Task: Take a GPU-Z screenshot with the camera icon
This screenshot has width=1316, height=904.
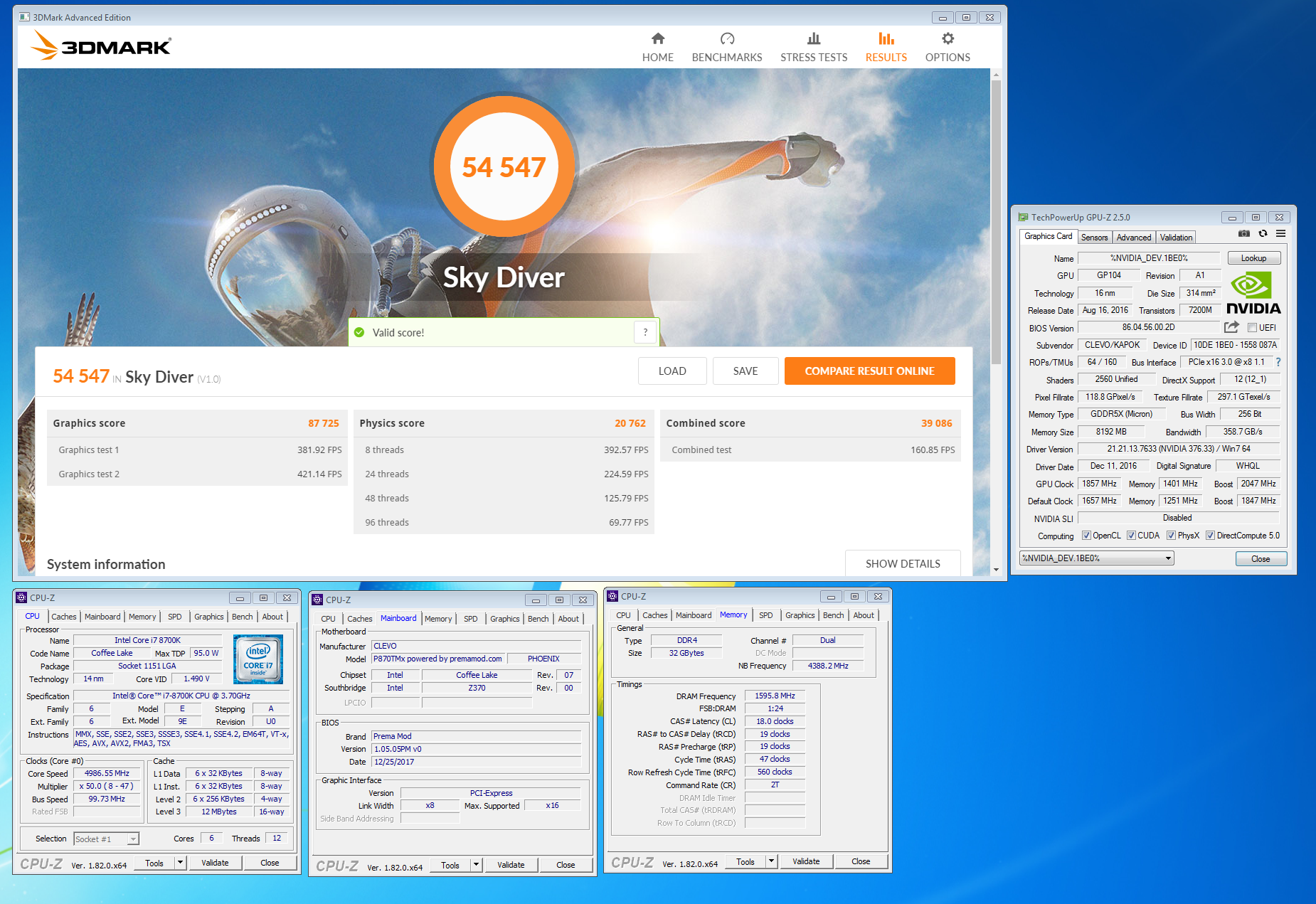Action: tap(1244, 233)
